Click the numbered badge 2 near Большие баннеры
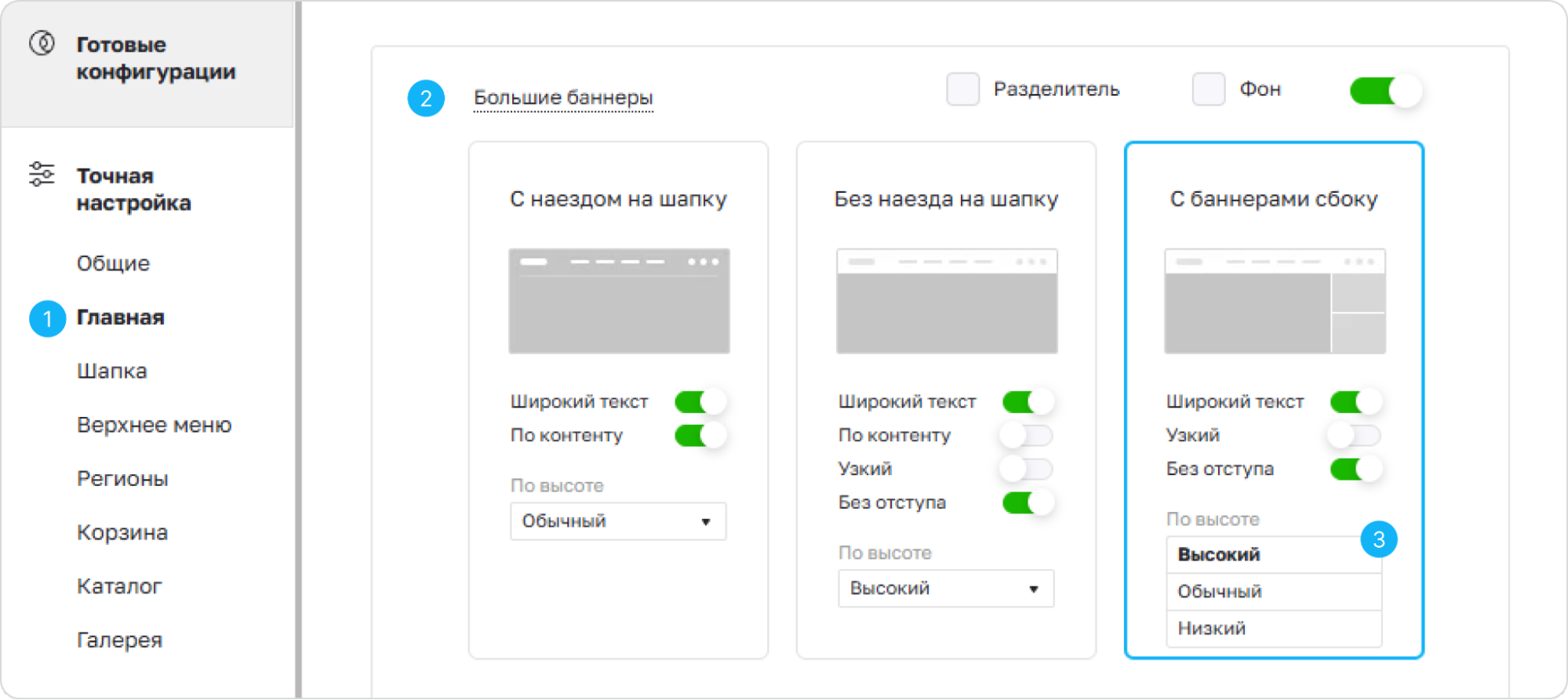This screenshot has width=1568, height=700. click(x=426, y=98)
